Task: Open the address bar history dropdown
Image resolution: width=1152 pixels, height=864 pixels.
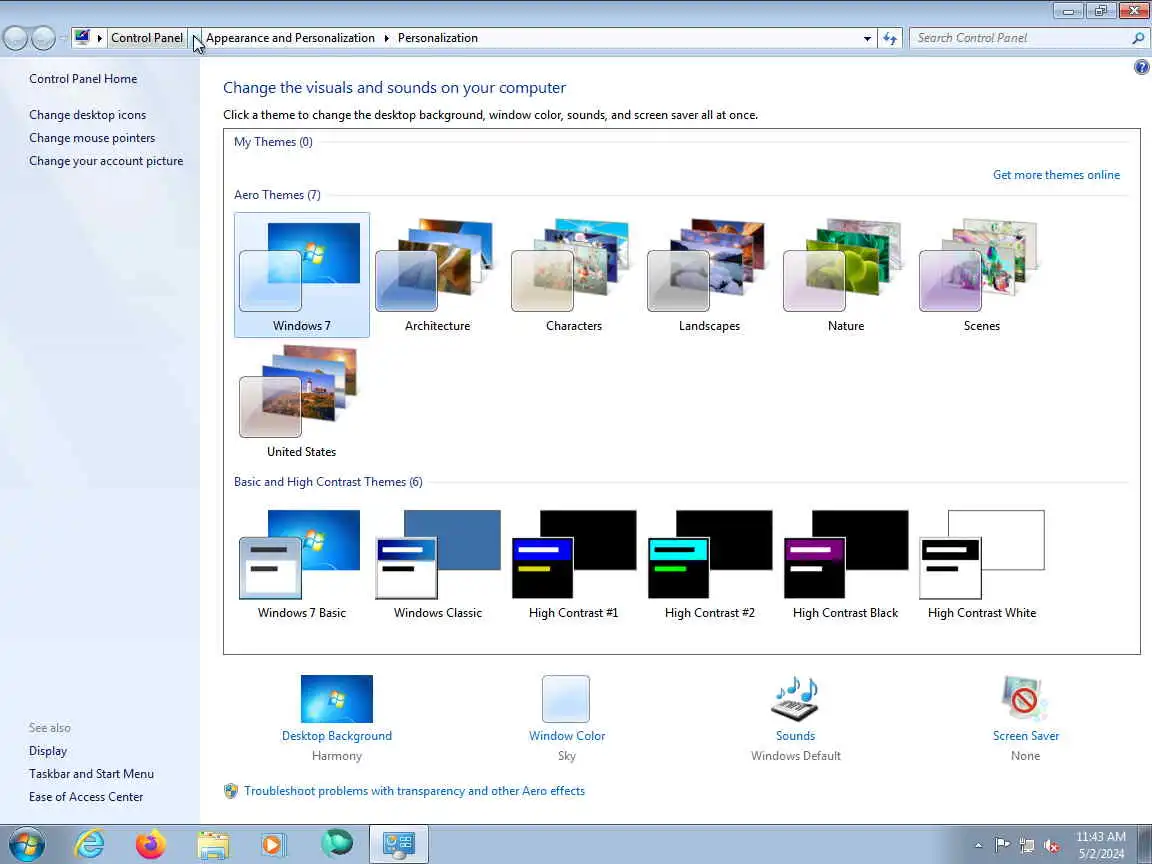Action: 867,38
